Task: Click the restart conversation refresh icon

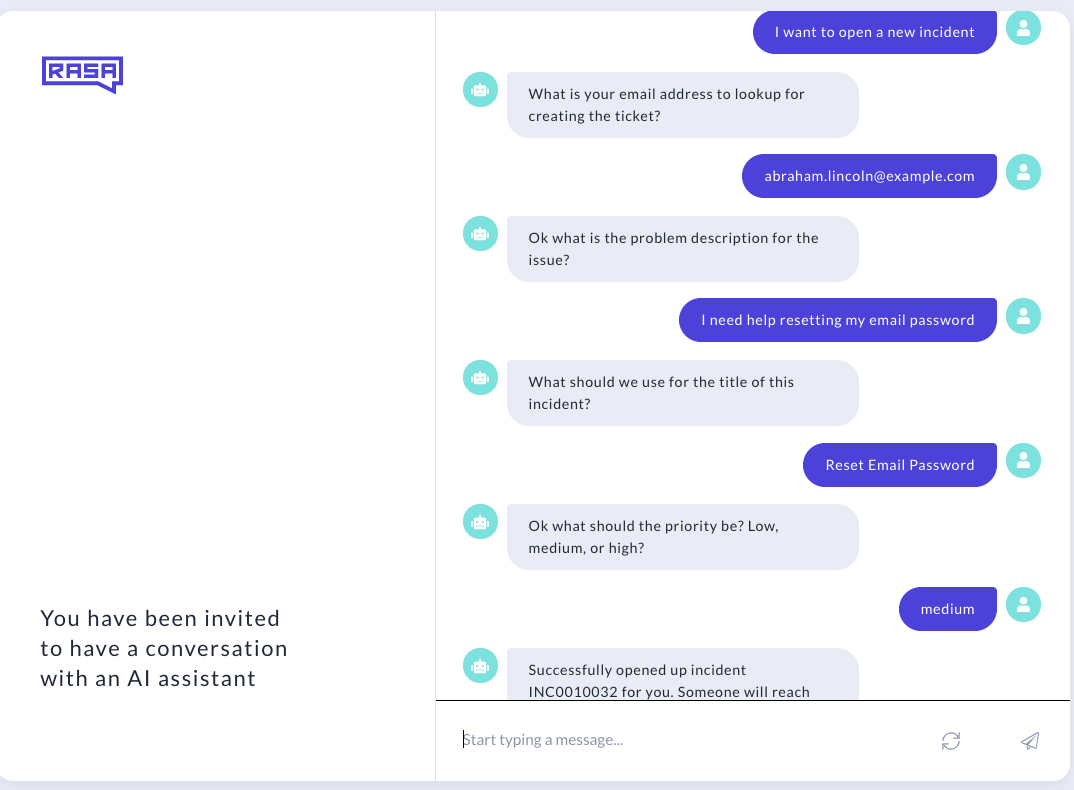Action: coord(951,741)
